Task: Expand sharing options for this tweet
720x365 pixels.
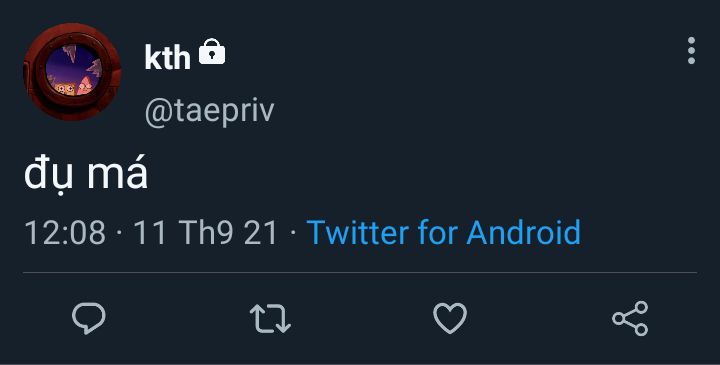Action: (630, 319)
